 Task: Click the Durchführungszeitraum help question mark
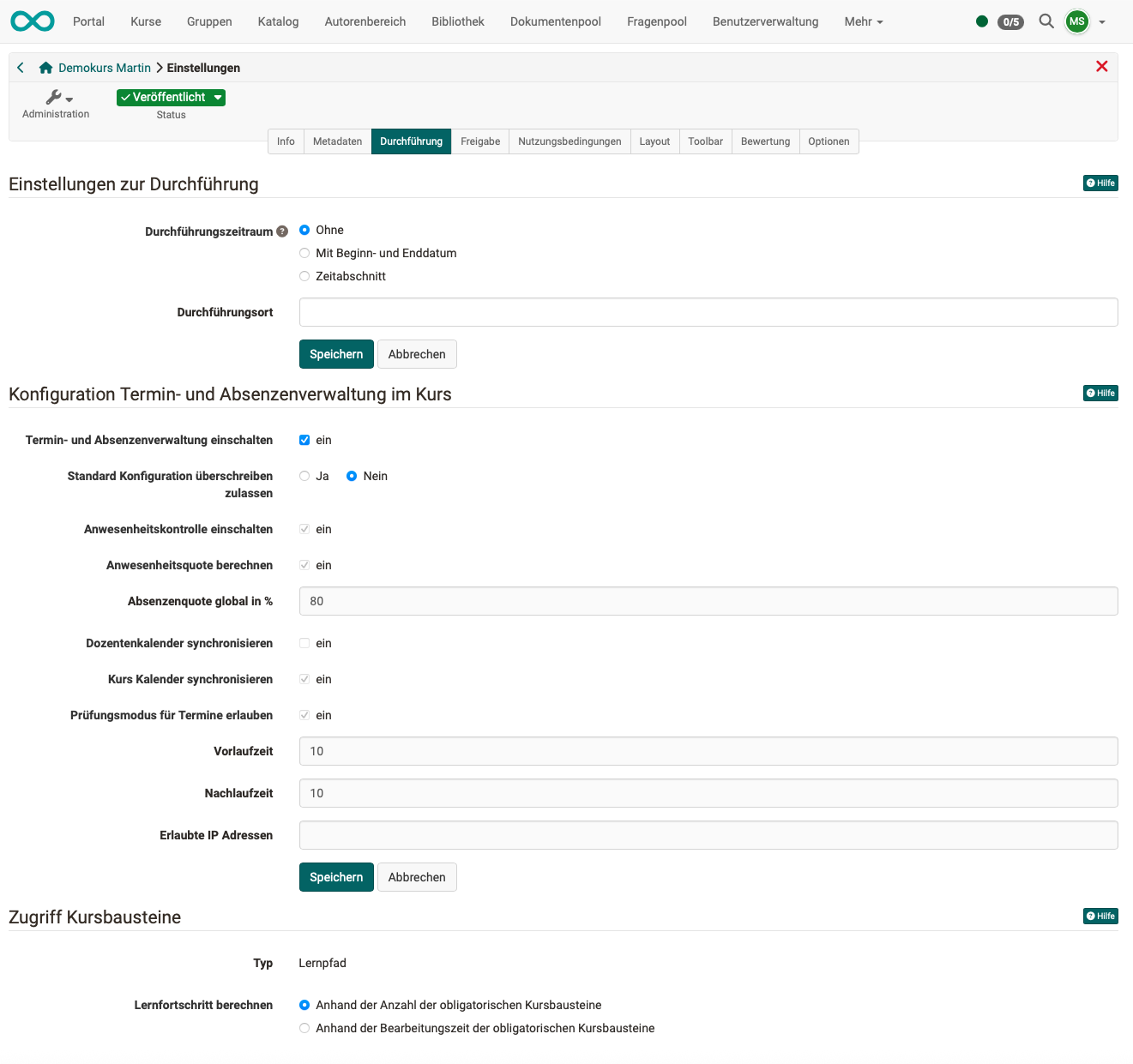(x=282, y=231)
